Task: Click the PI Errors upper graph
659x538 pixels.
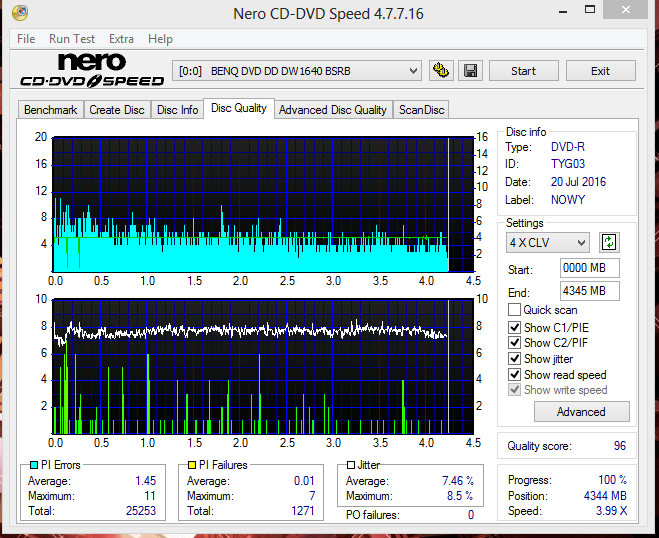Action: [x=263, y=204]
